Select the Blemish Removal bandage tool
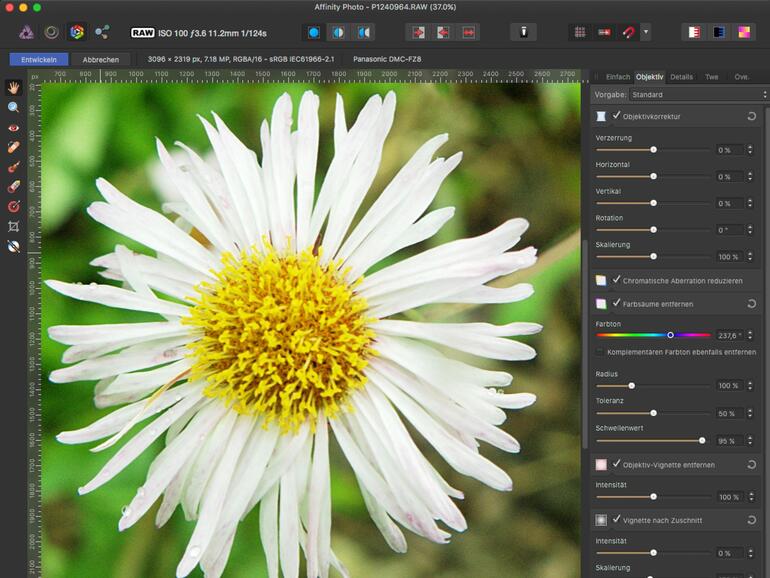The image size is (770, 578). [x=13, y=147]
